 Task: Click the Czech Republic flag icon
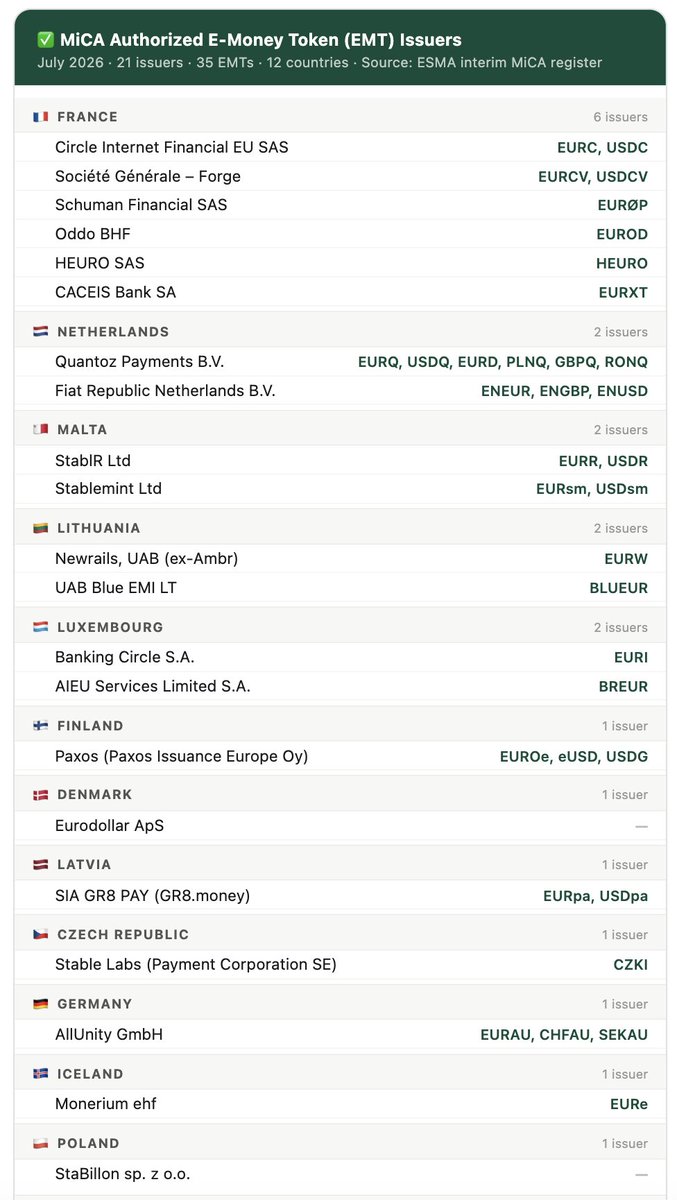[40, 935]
